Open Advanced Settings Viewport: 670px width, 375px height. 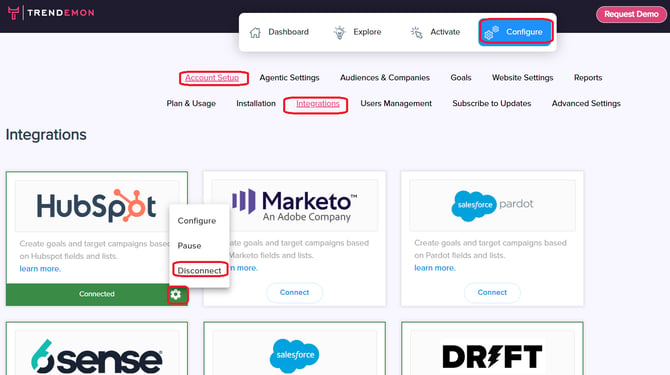tap(586, 103)
